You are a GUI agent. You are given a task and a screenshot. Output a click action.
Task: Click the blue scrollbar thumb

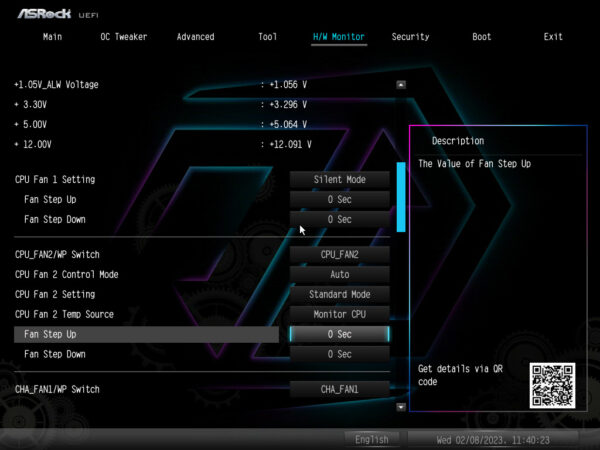(401, 197)
